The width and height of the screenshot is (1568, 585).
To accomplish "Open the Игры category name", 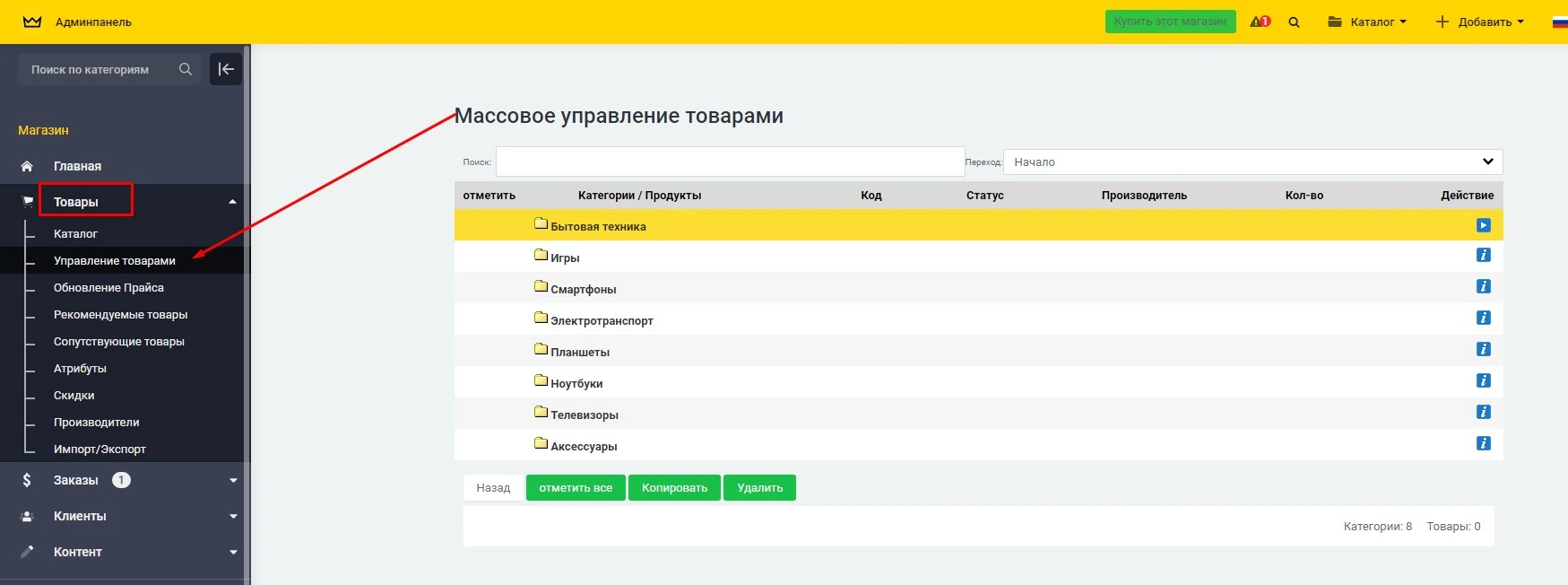I will pyautogui.click(x=565, y=258).
